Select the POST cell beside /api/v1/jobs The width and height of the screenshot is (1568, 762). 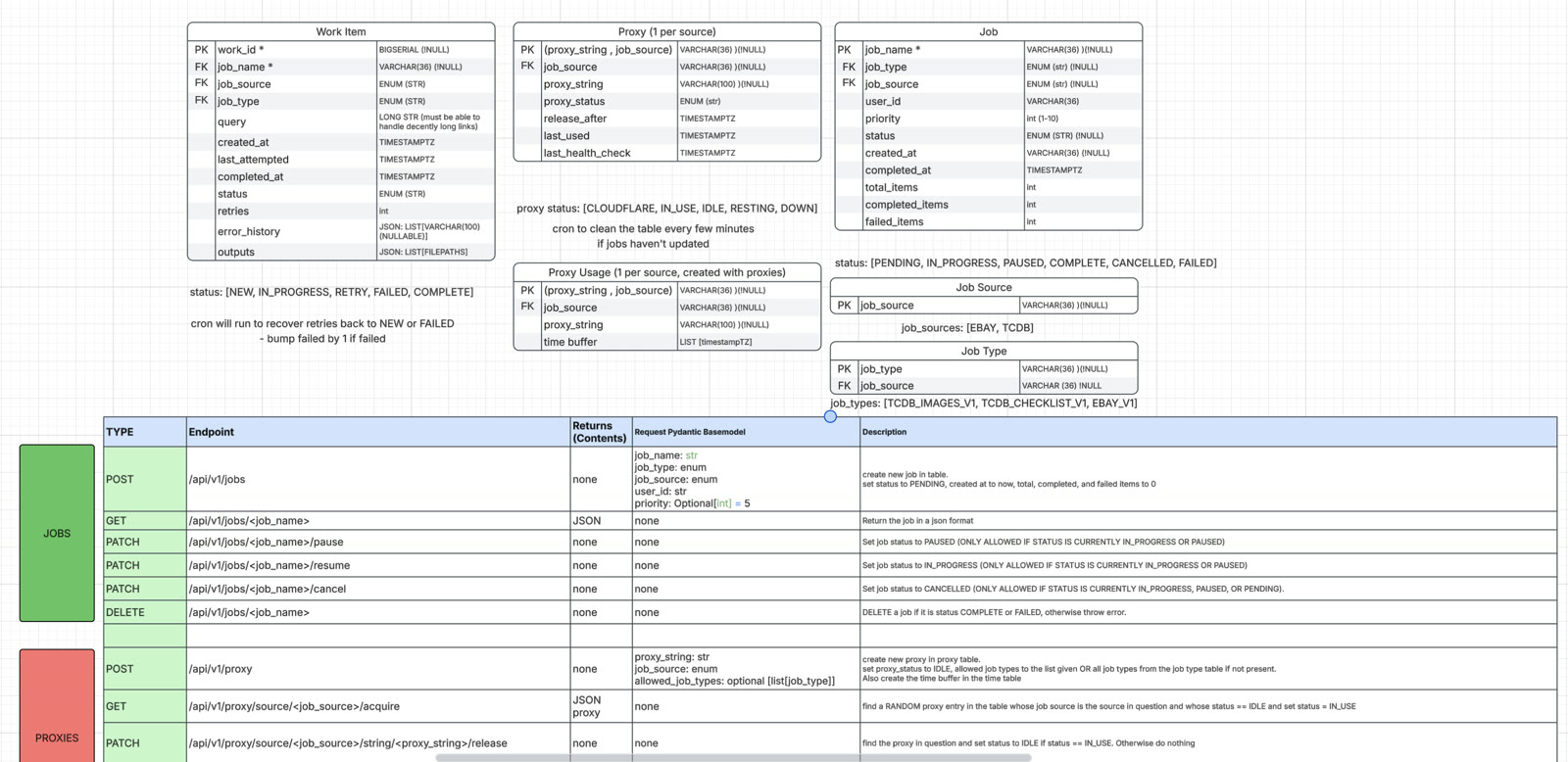click(x=145, y=479)
